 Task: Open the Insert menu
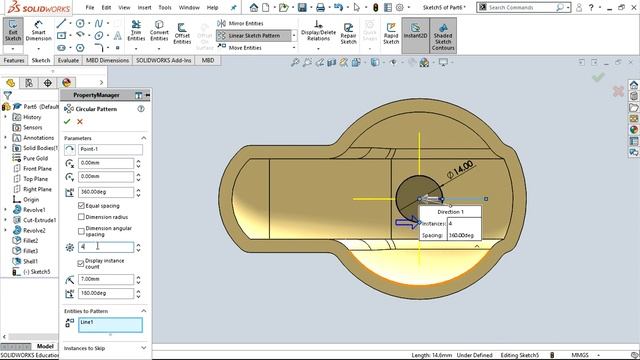pyautogui.click(x=144, y=7)
